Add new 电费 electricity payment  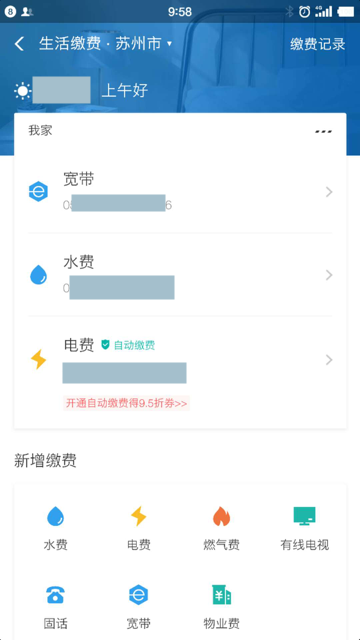[138, 528]
